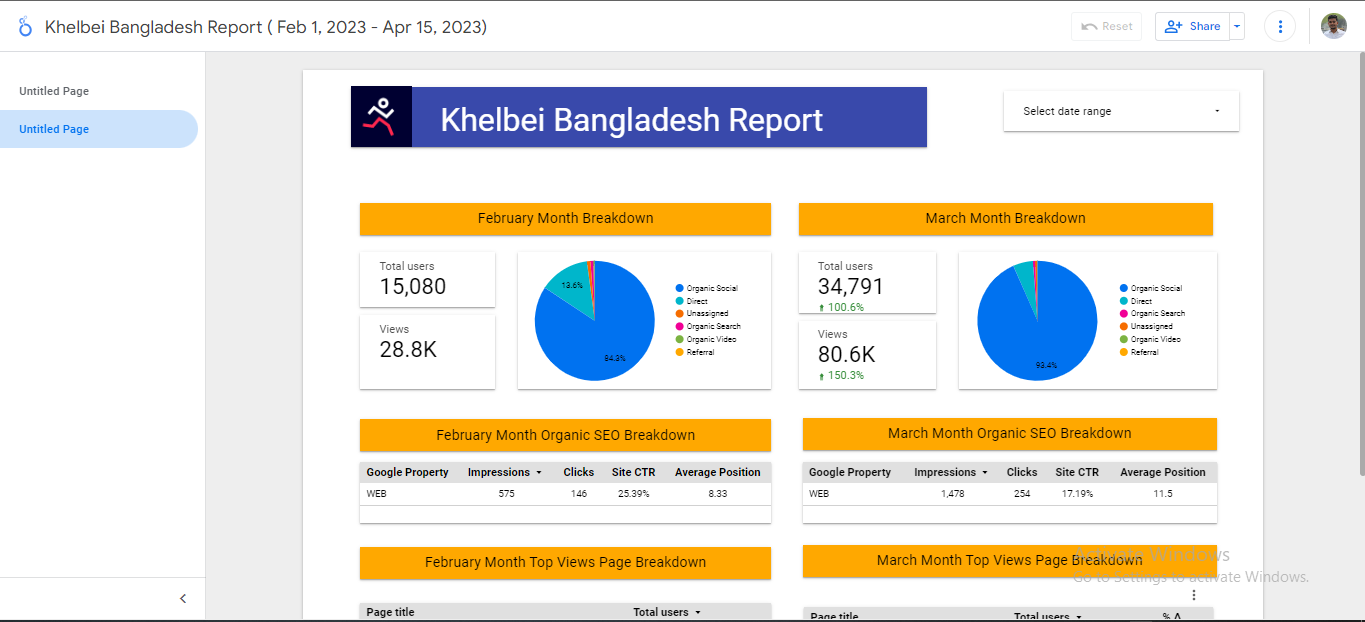Collapse the page navigation sidebar
1365x622 pixels.
point(183,598)
